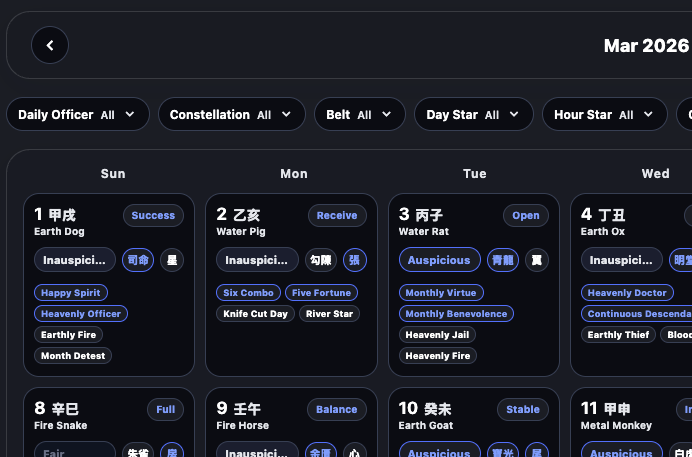Screen dimensions: 692x457
Task: Open day 1 甲戌 Earth Dog card
Action: point(109,285)
